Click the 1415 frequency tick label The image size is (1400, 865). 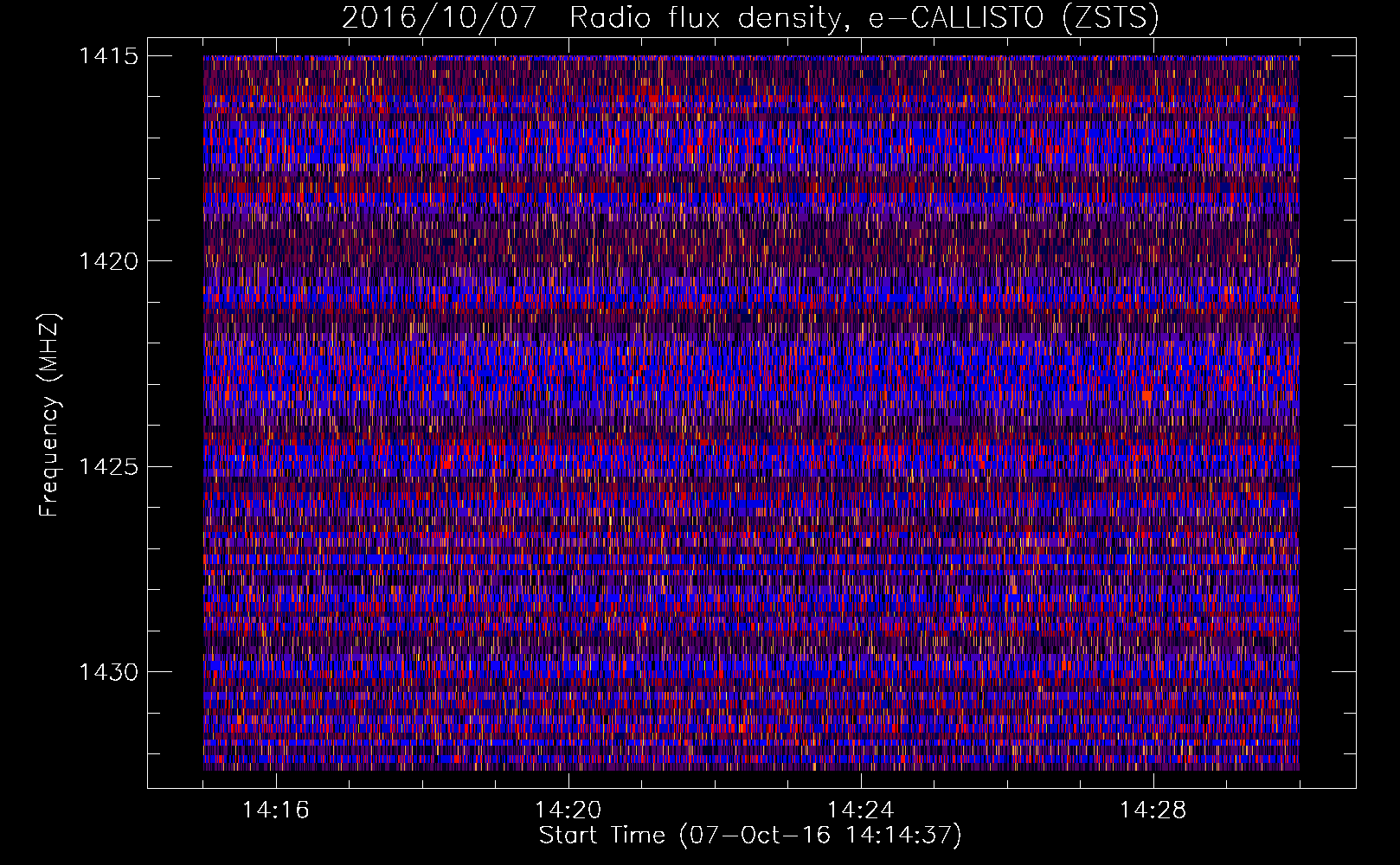108,56
